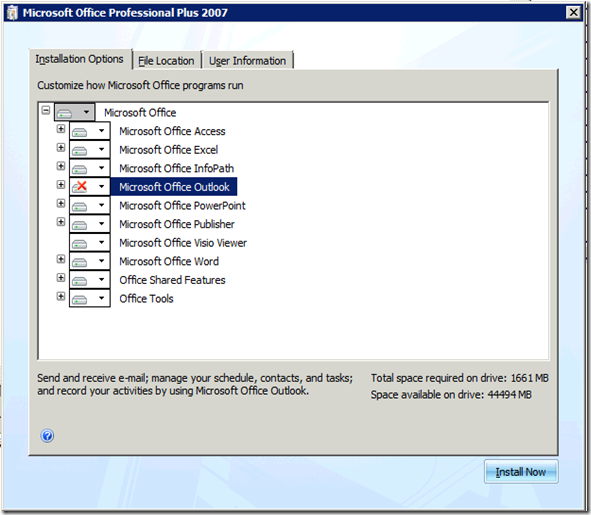
Task: Expand Microsoft Office Publisher subfeatures
Action: [x=61, y=222]
